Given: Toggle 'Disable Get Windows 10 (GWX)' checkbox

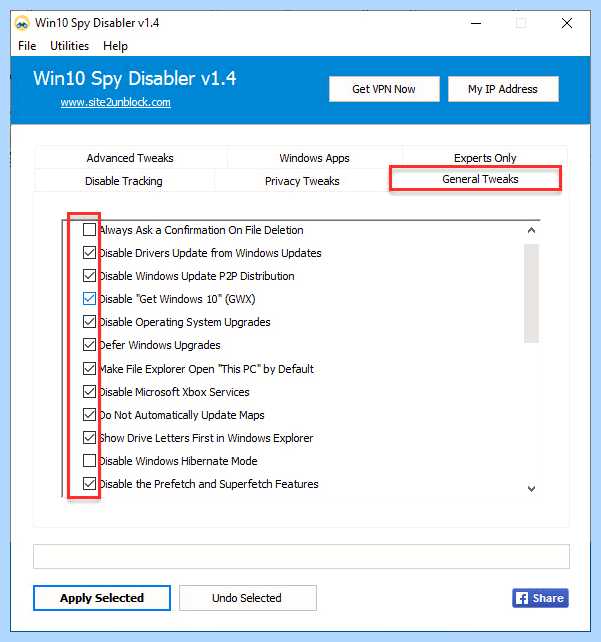Looking at the screenshot, I should (x=89, y=298).
